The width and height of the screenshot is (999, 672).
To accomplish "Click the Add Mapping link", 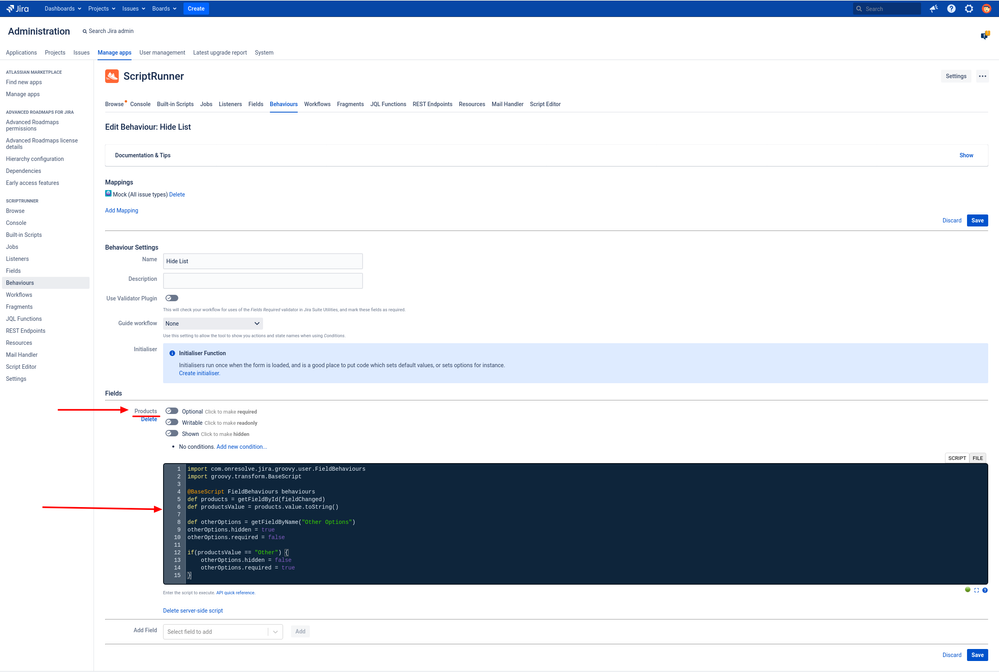I will tap(121, 210).
